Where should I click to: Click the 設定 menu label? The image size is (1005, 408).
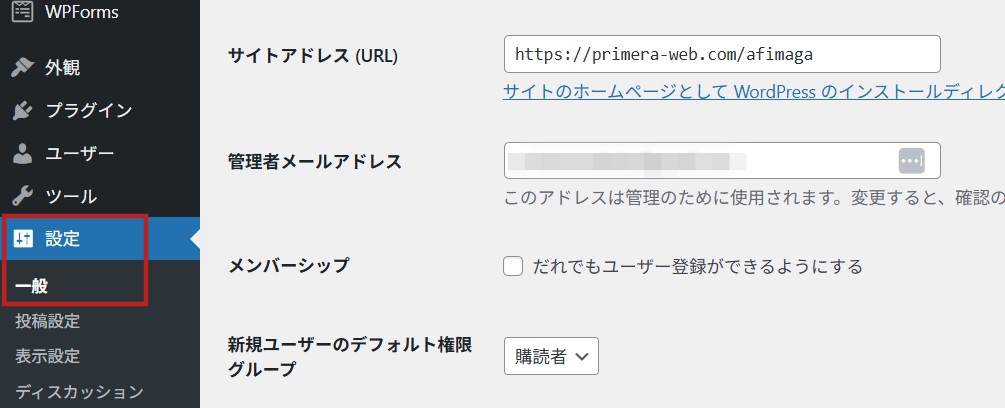click(63, 239)
